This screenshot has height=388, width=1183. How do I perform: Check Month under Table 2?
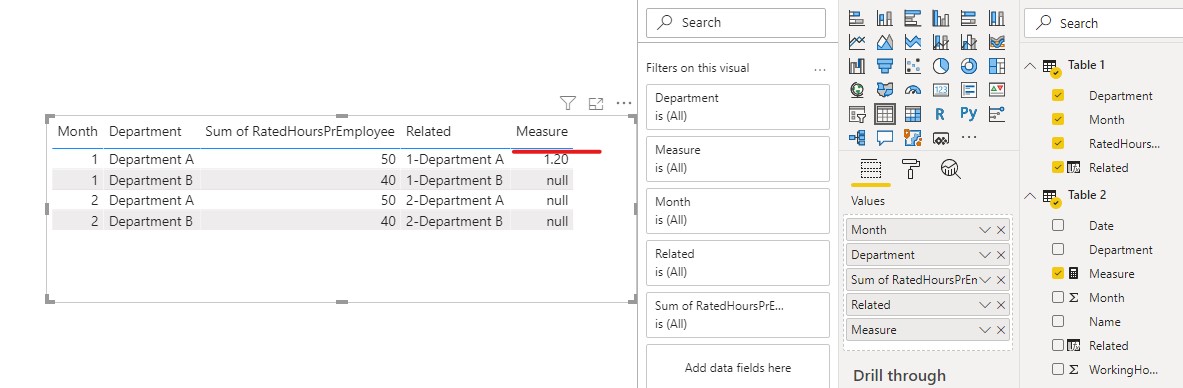1057,297
